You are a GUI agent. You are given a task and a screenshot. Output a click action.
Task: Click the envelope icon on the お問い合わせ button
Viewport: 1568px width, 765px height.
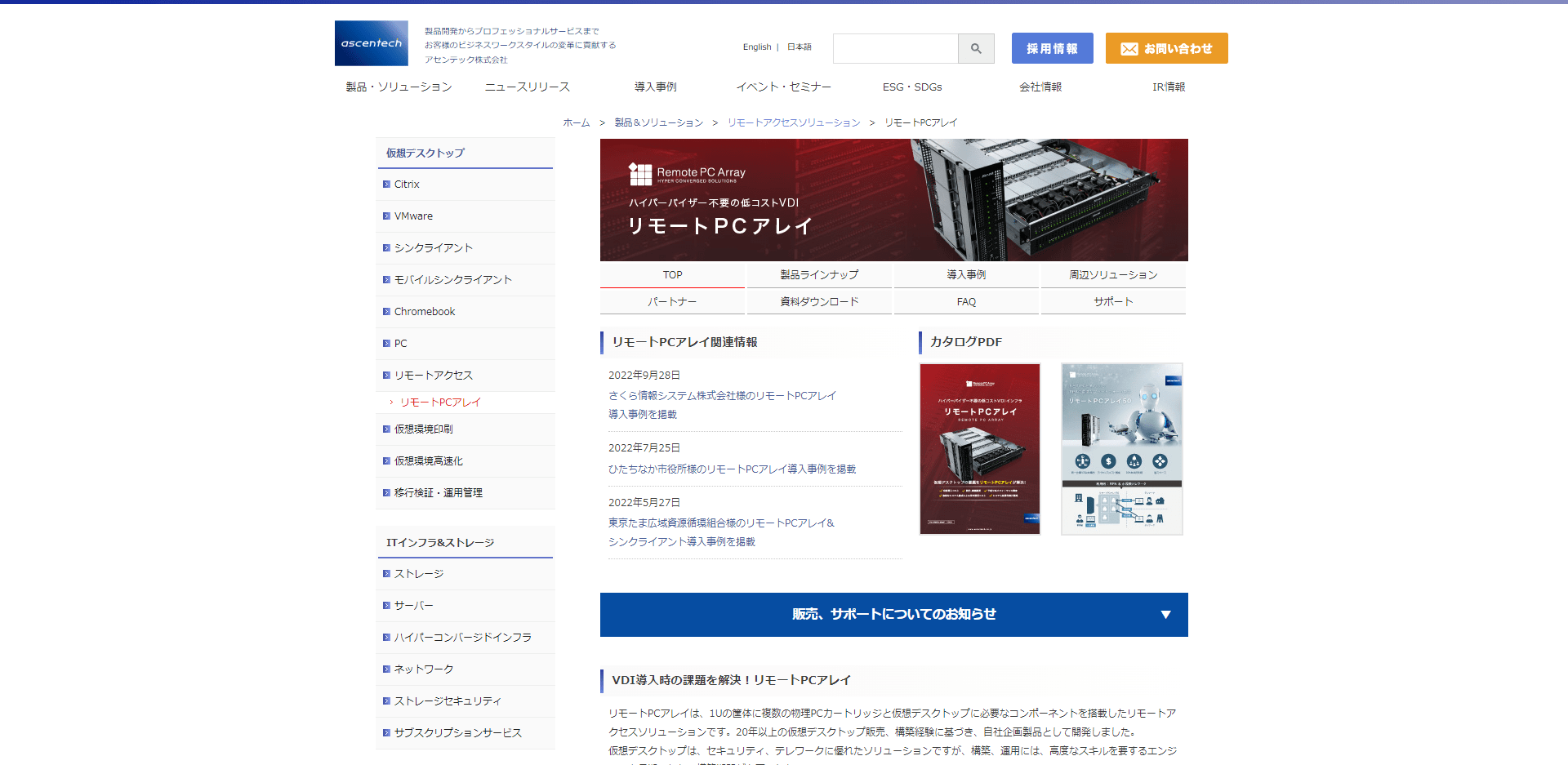[x=1129, y=49]
